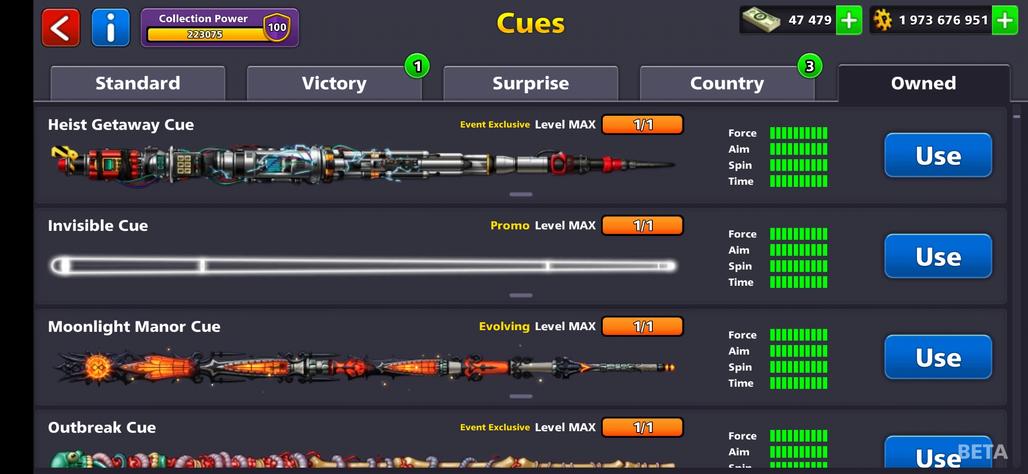
Task: Tap the cash stack icon
Action: tap(761, 20)
